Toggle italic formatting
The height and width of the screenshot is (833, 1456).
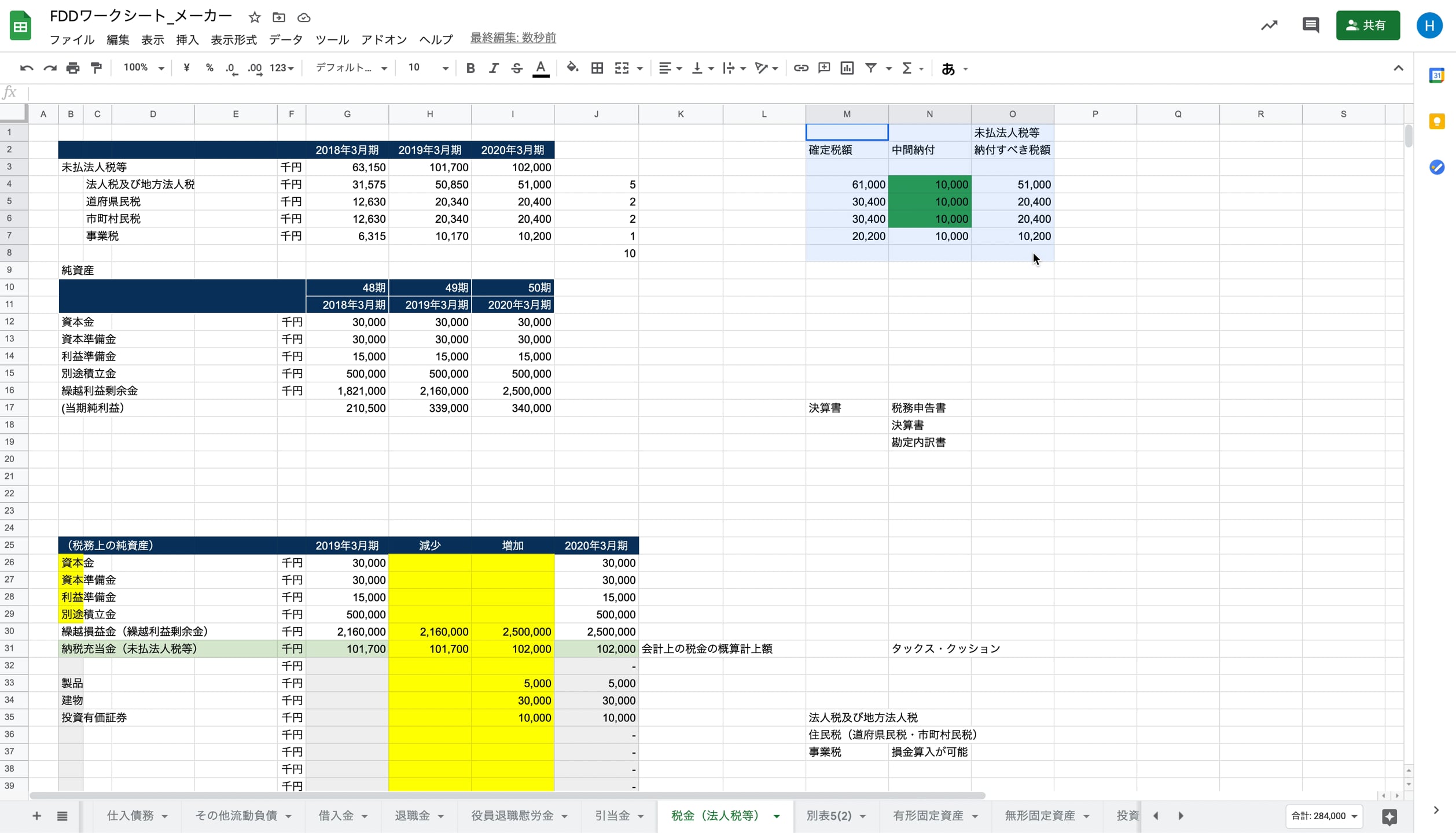[493, 68]
